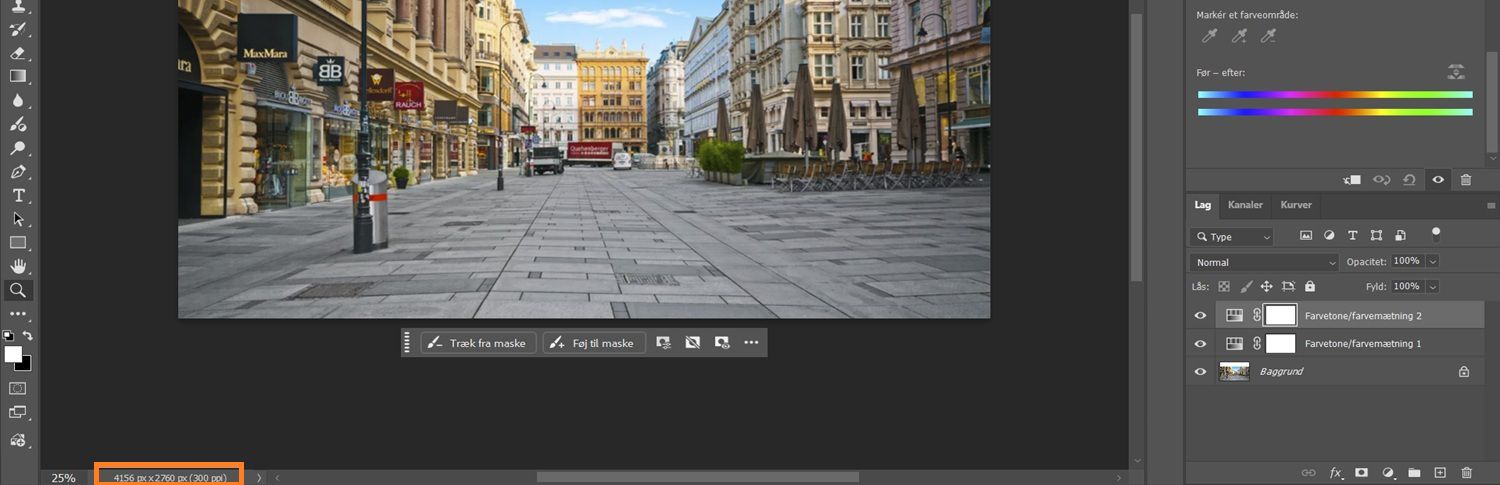Click the upper hue color bar

tap(1335, 95)
